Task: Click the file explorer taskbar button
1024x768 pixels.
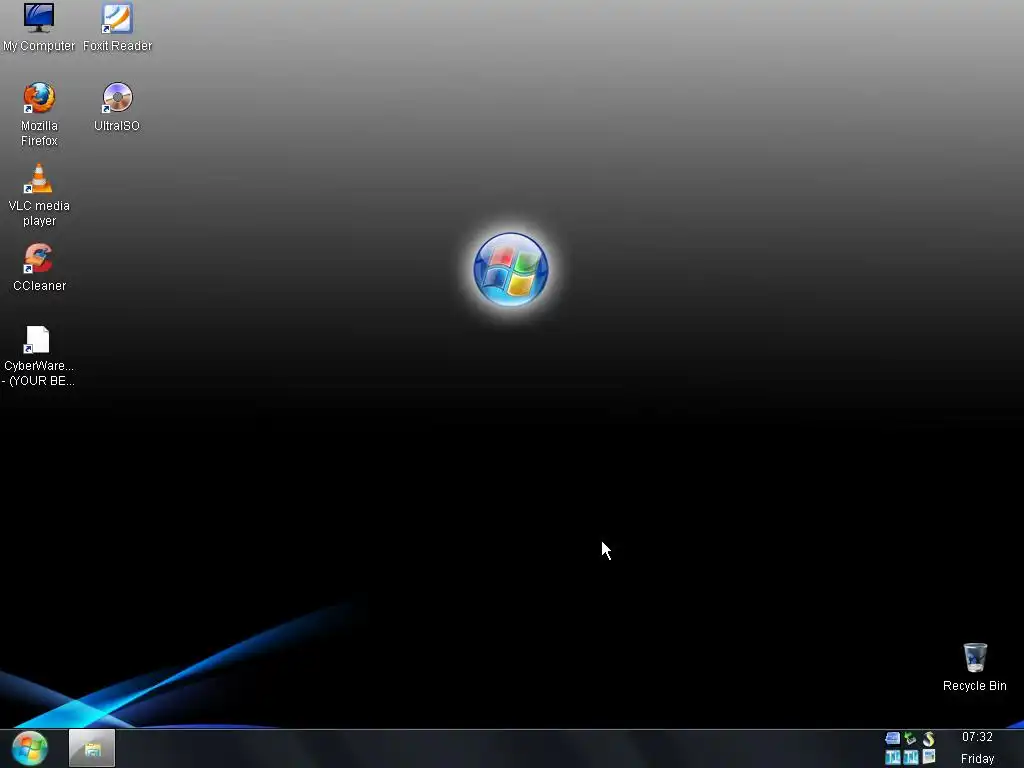Action: coord(92,748)
